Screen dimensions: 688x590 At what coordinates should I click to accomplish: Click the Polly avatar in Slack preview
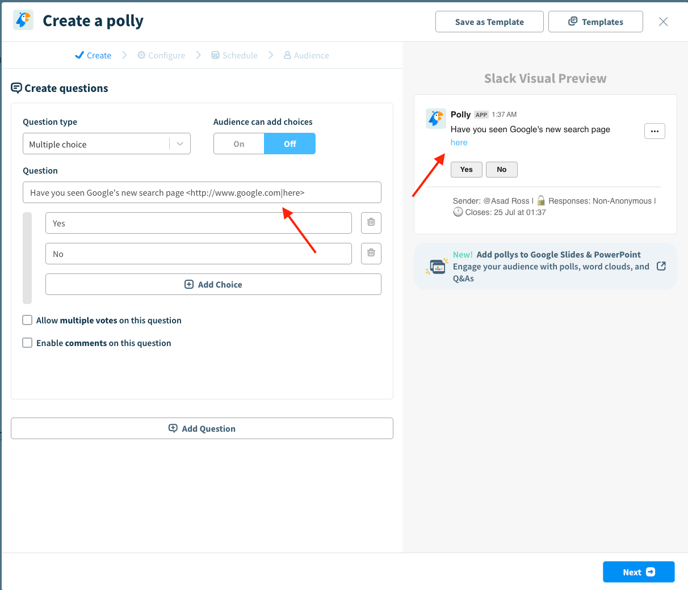(436, 118)
